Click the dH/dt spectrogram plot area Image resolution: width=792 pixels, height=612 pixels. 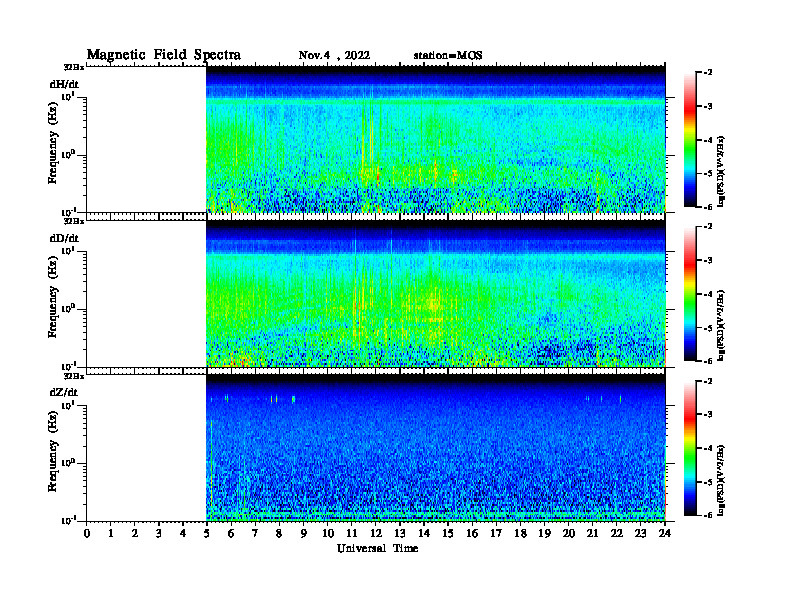[435, 139]
